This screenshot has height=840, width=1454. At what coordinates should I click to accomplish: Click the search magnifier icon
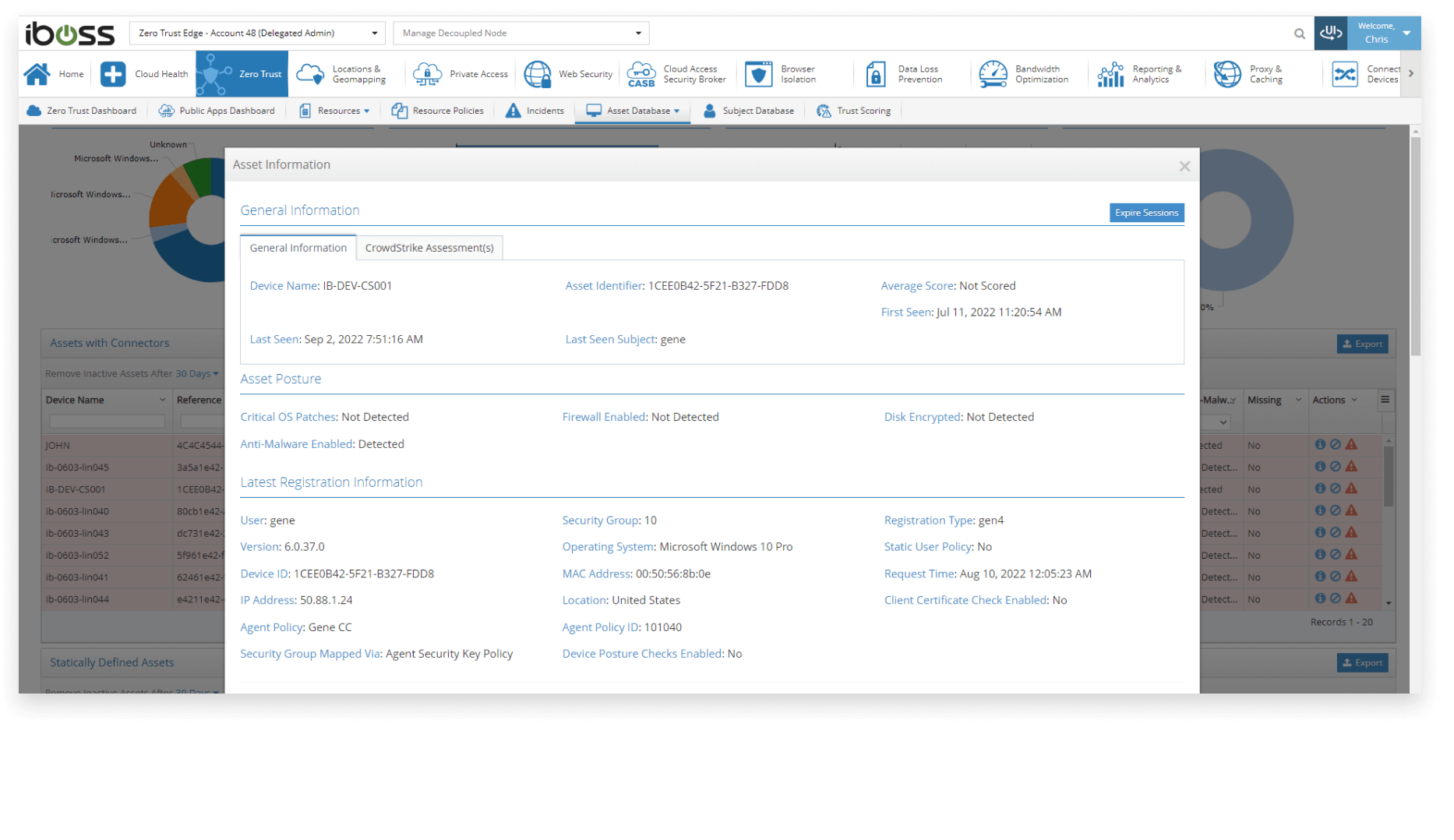point(1300,34)
